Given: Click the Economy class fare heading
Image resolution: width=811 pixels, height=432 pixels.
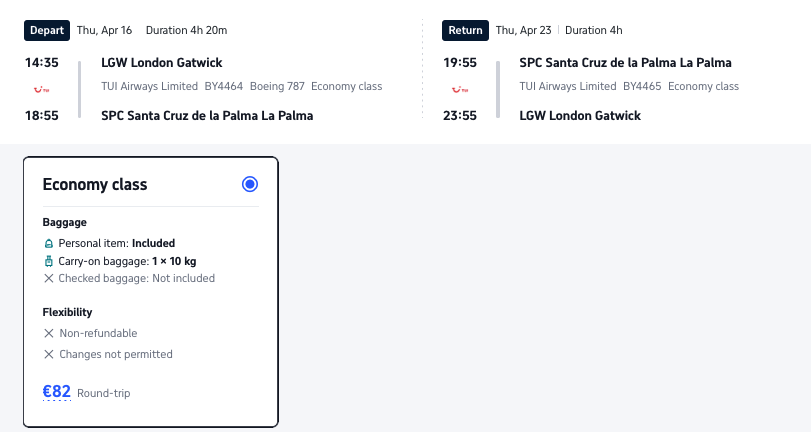Looking at the screenshot, I should (x=95, y=185).
